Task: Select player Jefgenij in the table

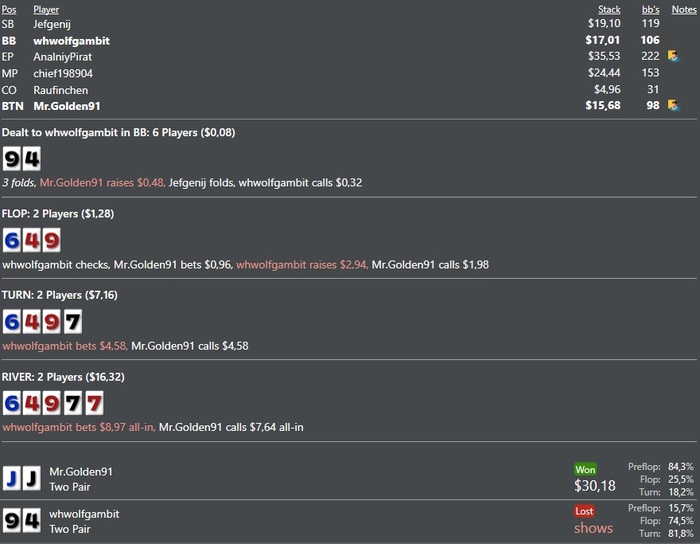Action: [52, 24]
